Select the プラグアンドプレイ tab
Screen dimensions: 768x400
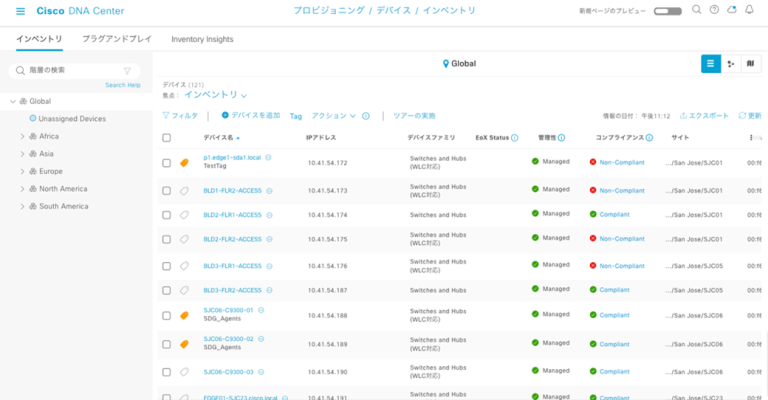[117, 39]
